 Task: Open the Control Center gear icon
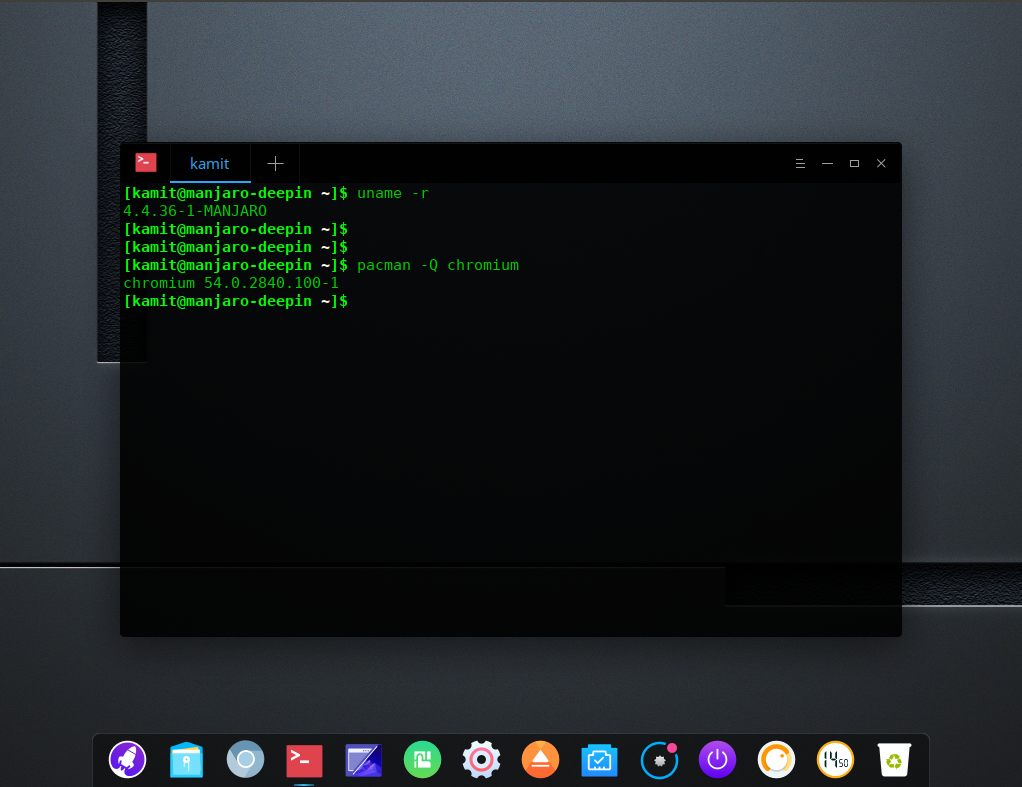click(x=481, y=760)
